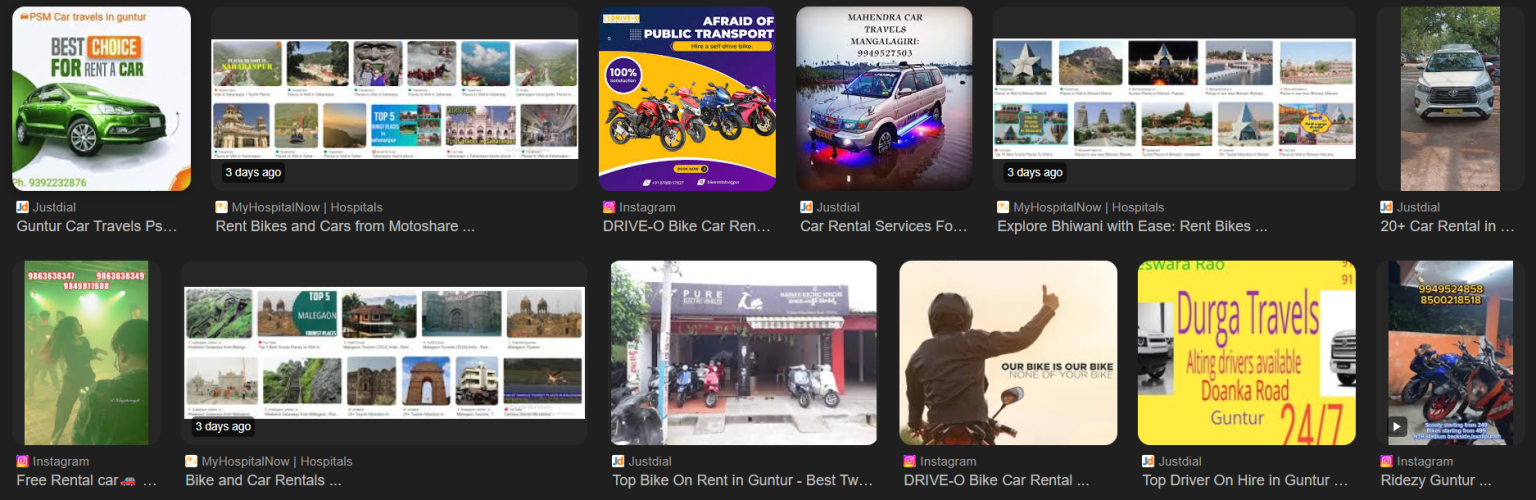Click 'Justdial' source name under white Toyota photo
Screen dimensions: 1536x500
1419,207
